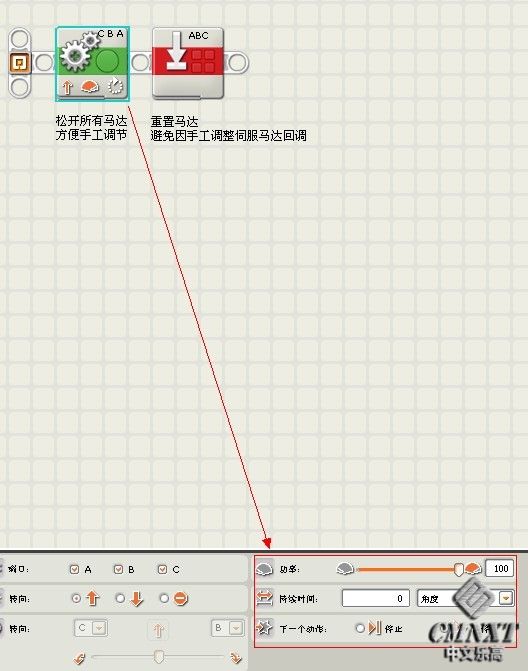Click the power slider handle
The width and height of the screenshot is (528, 671).
[x=459, y=570]
